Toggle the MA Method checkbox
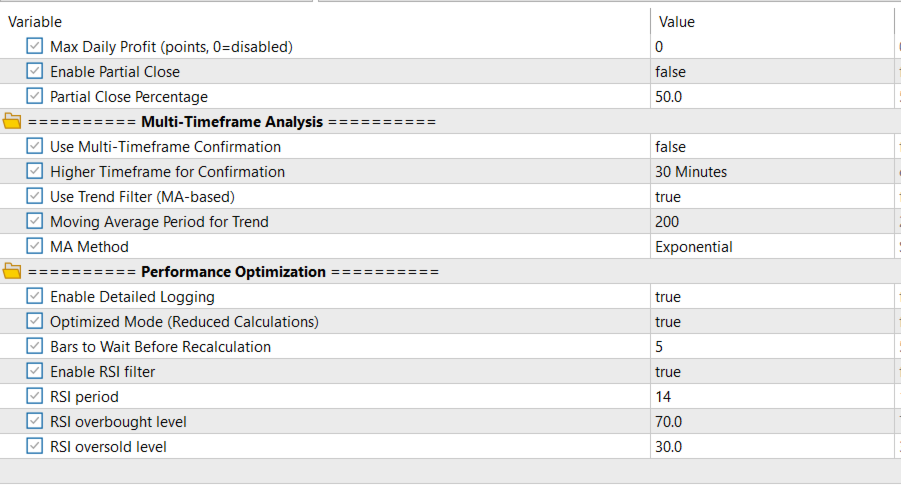The image size is (901, 489). [x=35, y=247]
